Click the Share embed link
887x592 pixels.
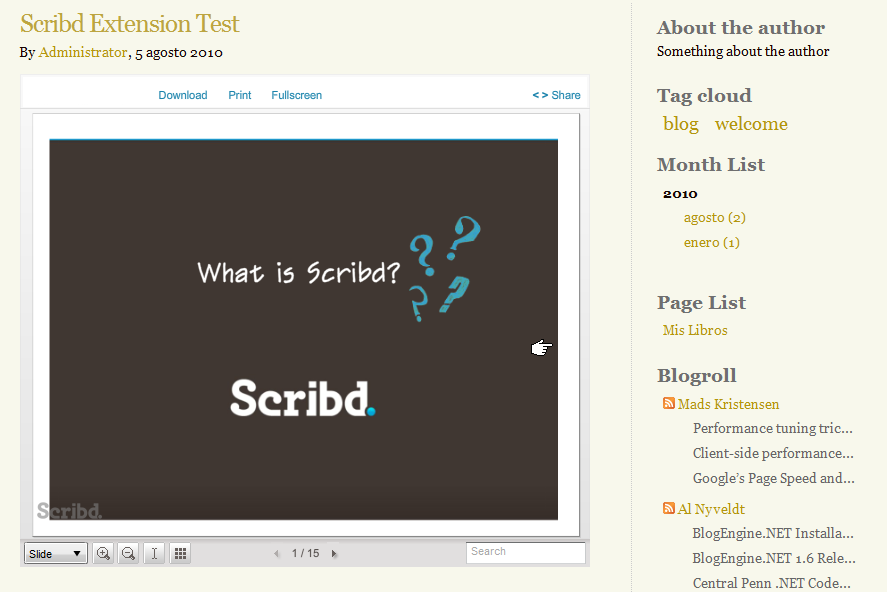click(x=557, y=95)
